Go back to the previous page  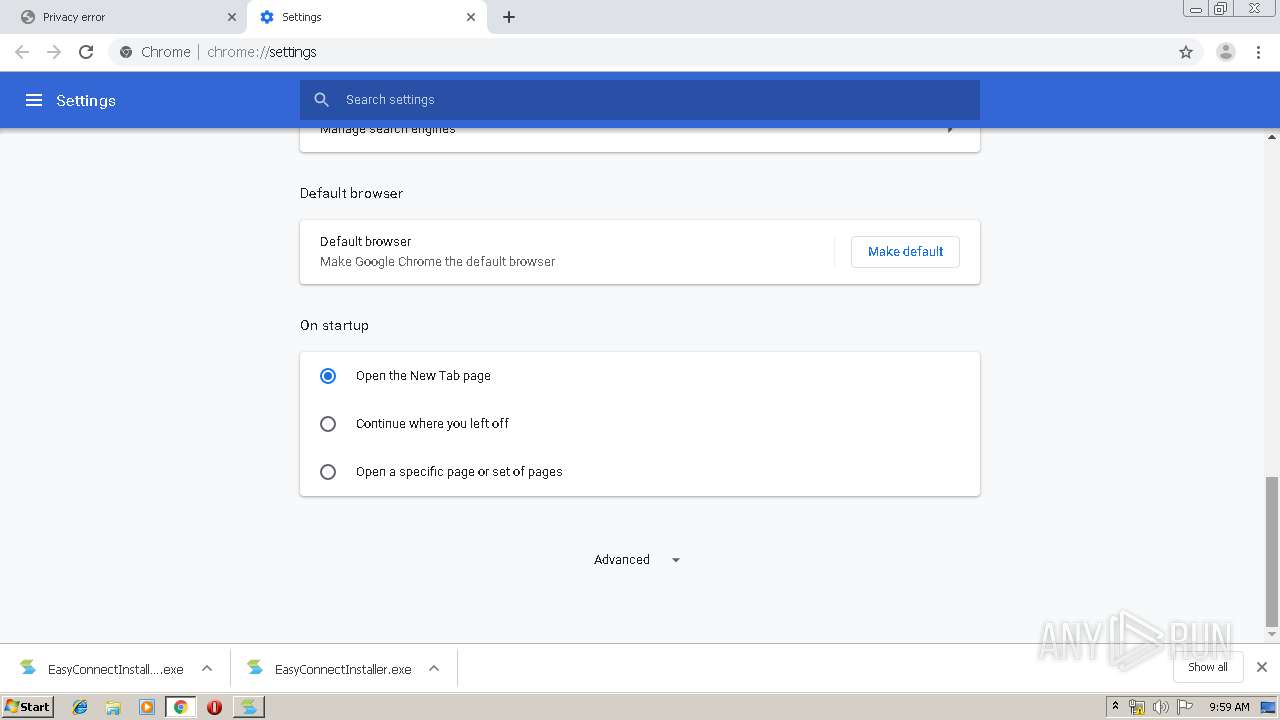tap(22, 52)
